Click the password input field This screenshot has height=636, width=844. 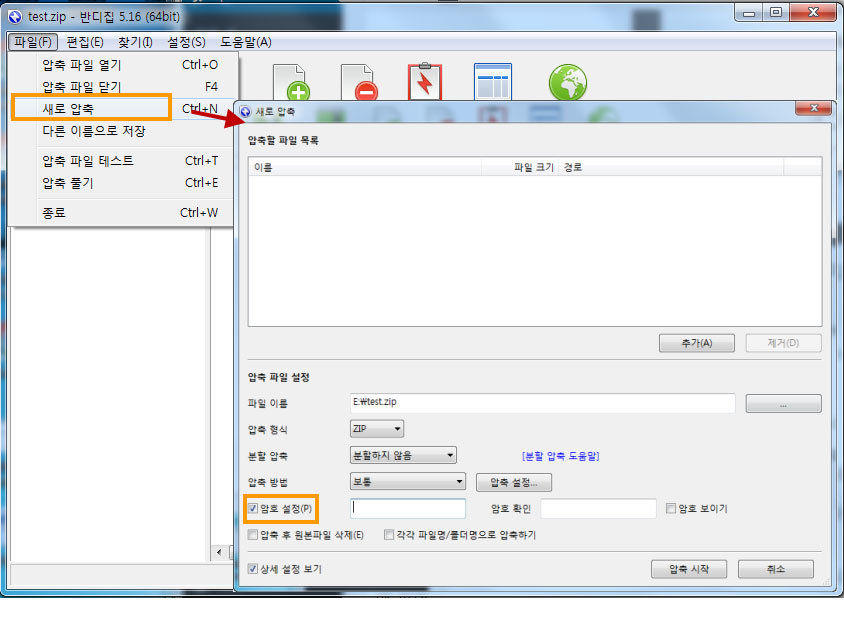click(x=408, y=508)
